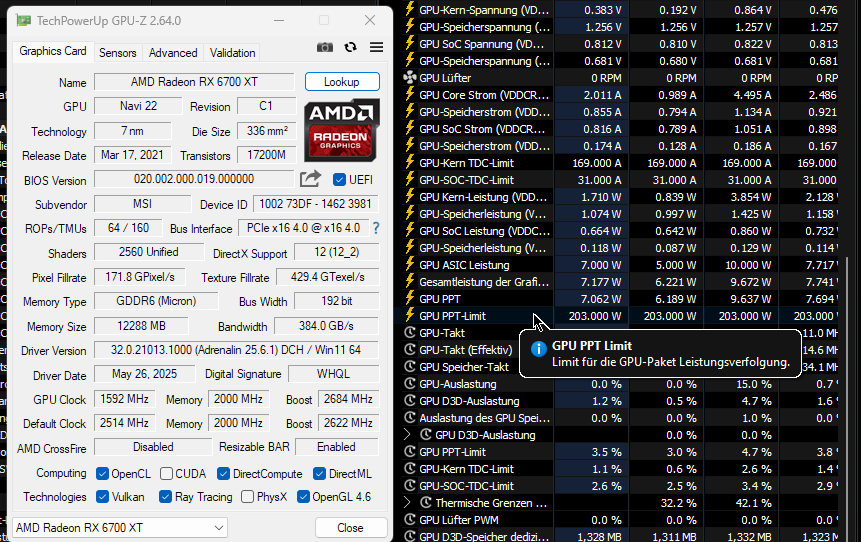Select the GPU-Takt (Effektiv) sensor row
861x542 pixels.
466,349
